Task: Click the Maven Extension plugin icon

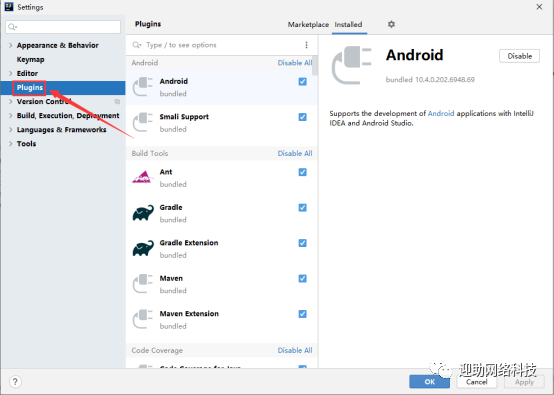Action: coord(143,319)
